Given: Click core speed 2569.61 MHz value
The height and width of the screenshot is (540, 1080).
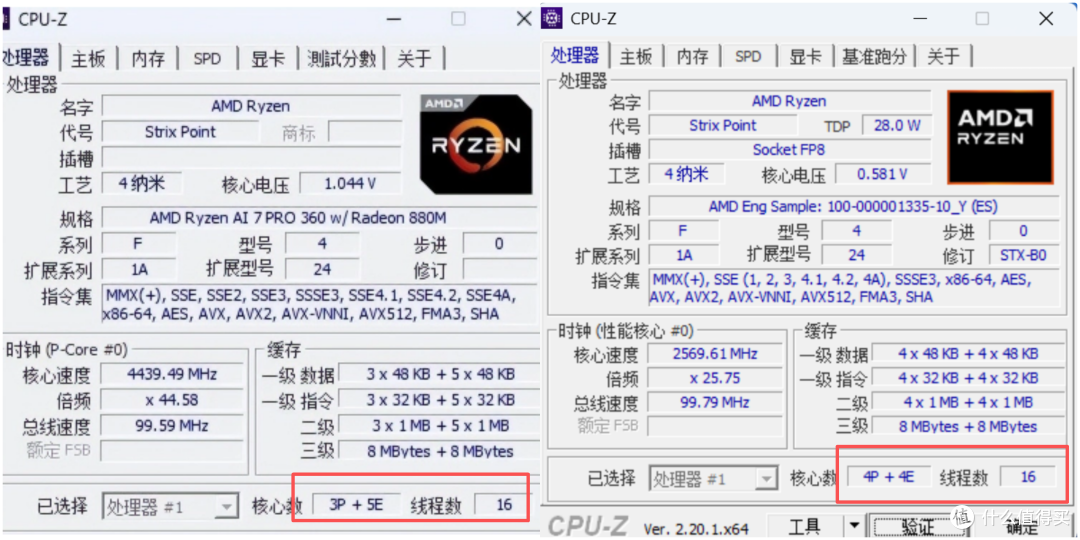Looking at the screenshot, I should [x=715, y=354].
